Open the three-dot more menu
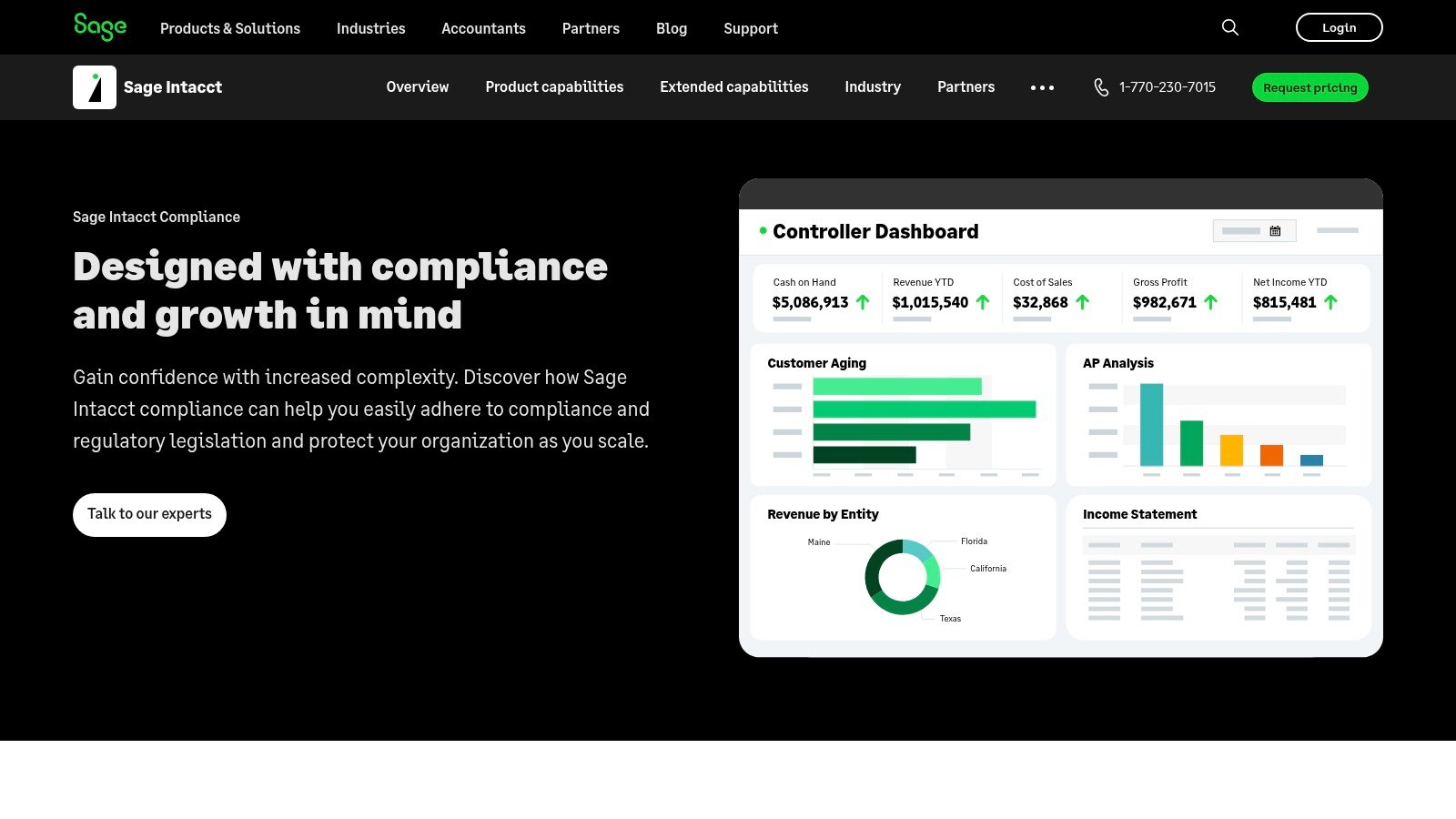1456x819 pixels. [1042, 87]
